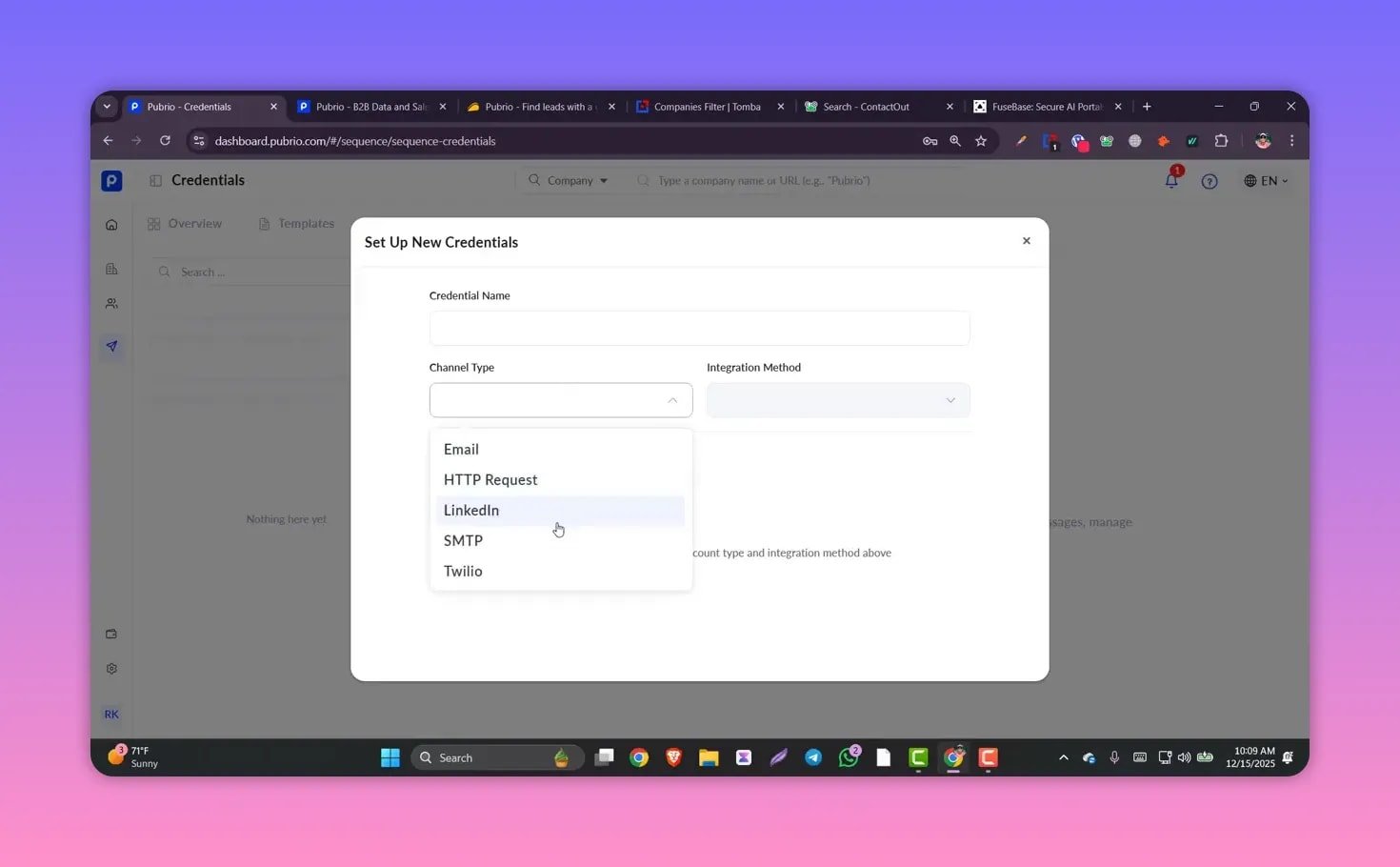The image size is (1400, 867).
Task: Expand the EN language selector
Action: [x=1266, y=180]
